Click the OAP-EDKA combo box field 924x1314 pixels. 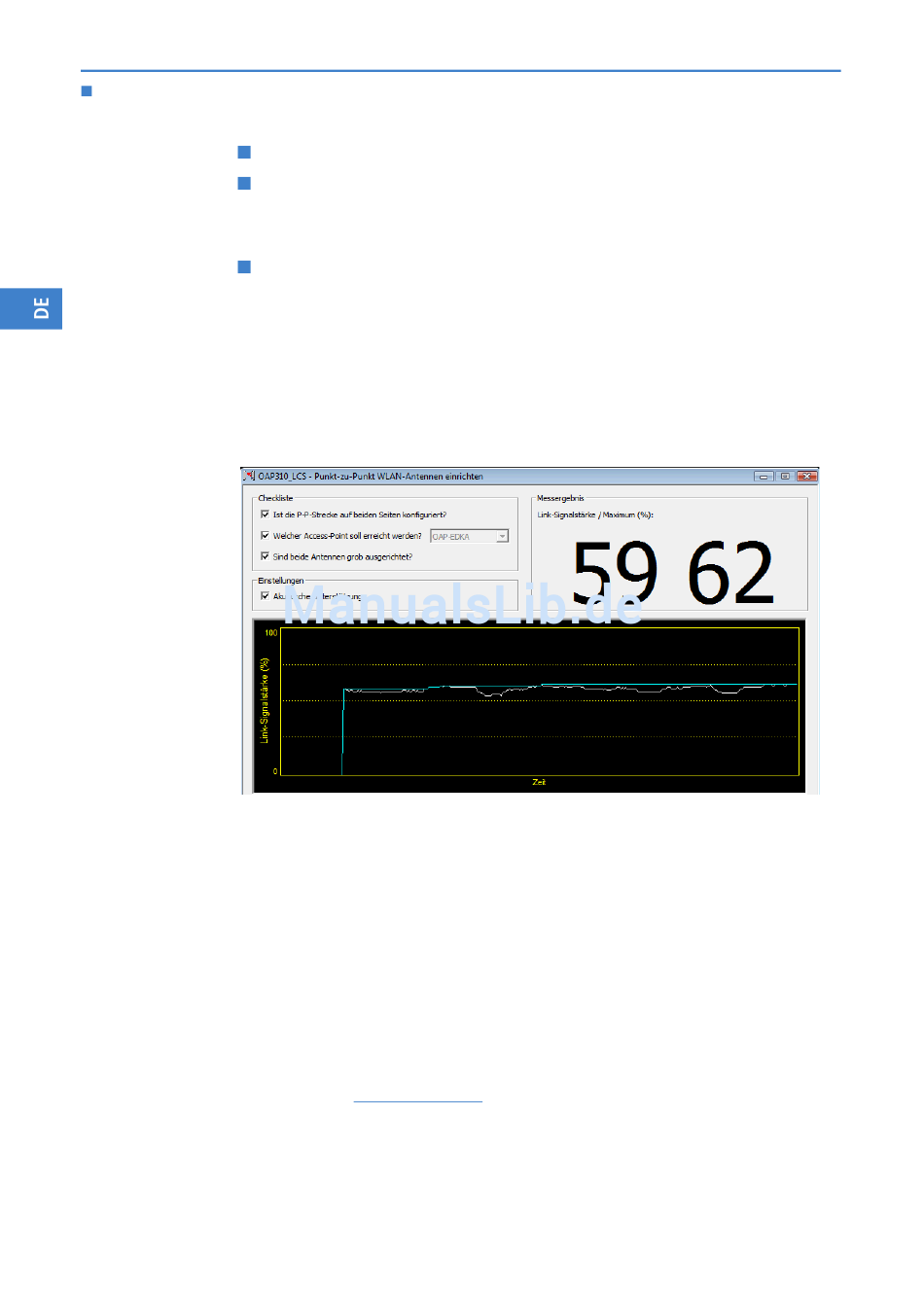coord(469,536)
